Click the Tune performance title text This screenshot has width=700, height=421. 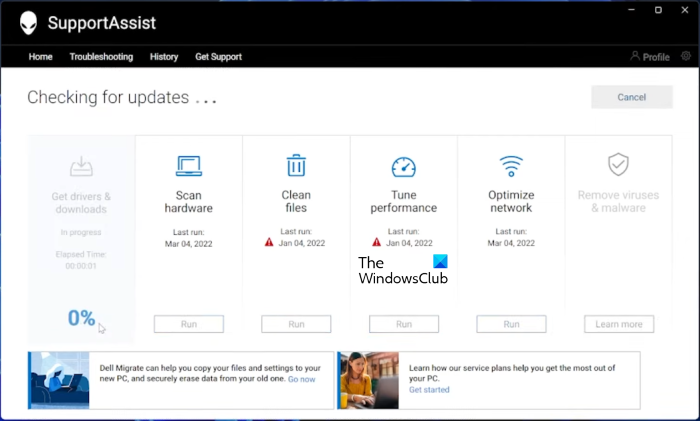404,201
